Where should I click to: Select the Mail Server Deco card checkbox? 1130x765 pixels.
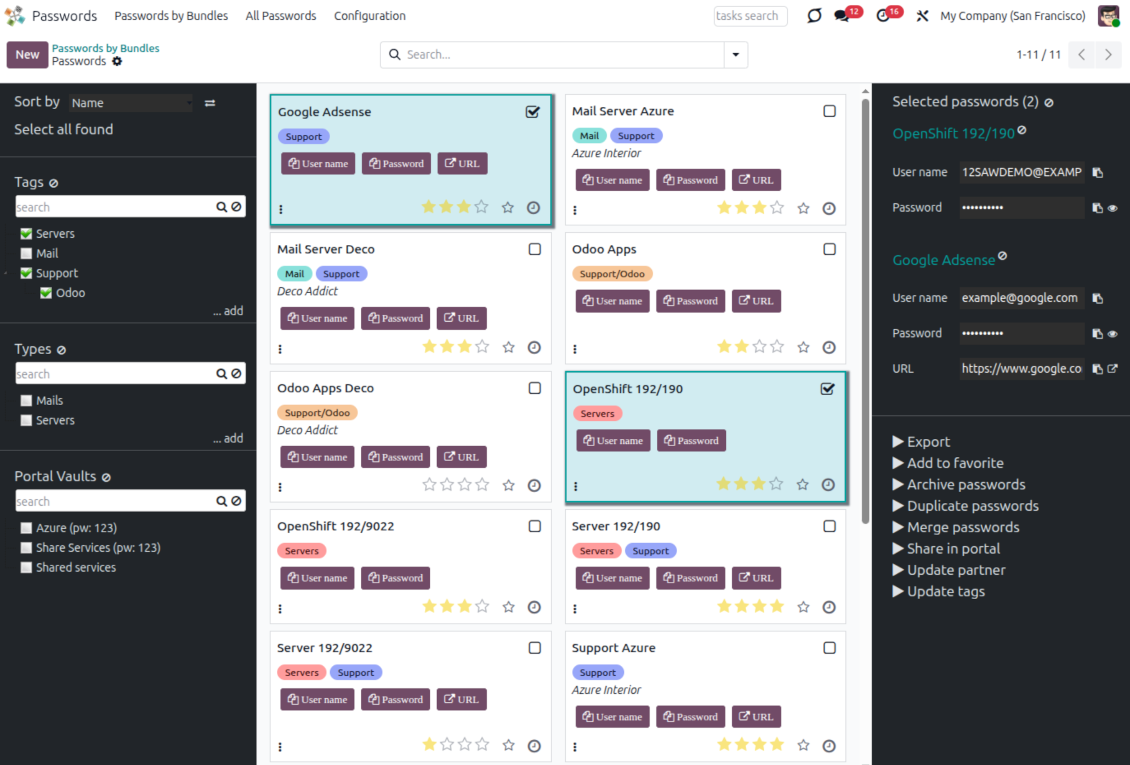click(535, 249)
